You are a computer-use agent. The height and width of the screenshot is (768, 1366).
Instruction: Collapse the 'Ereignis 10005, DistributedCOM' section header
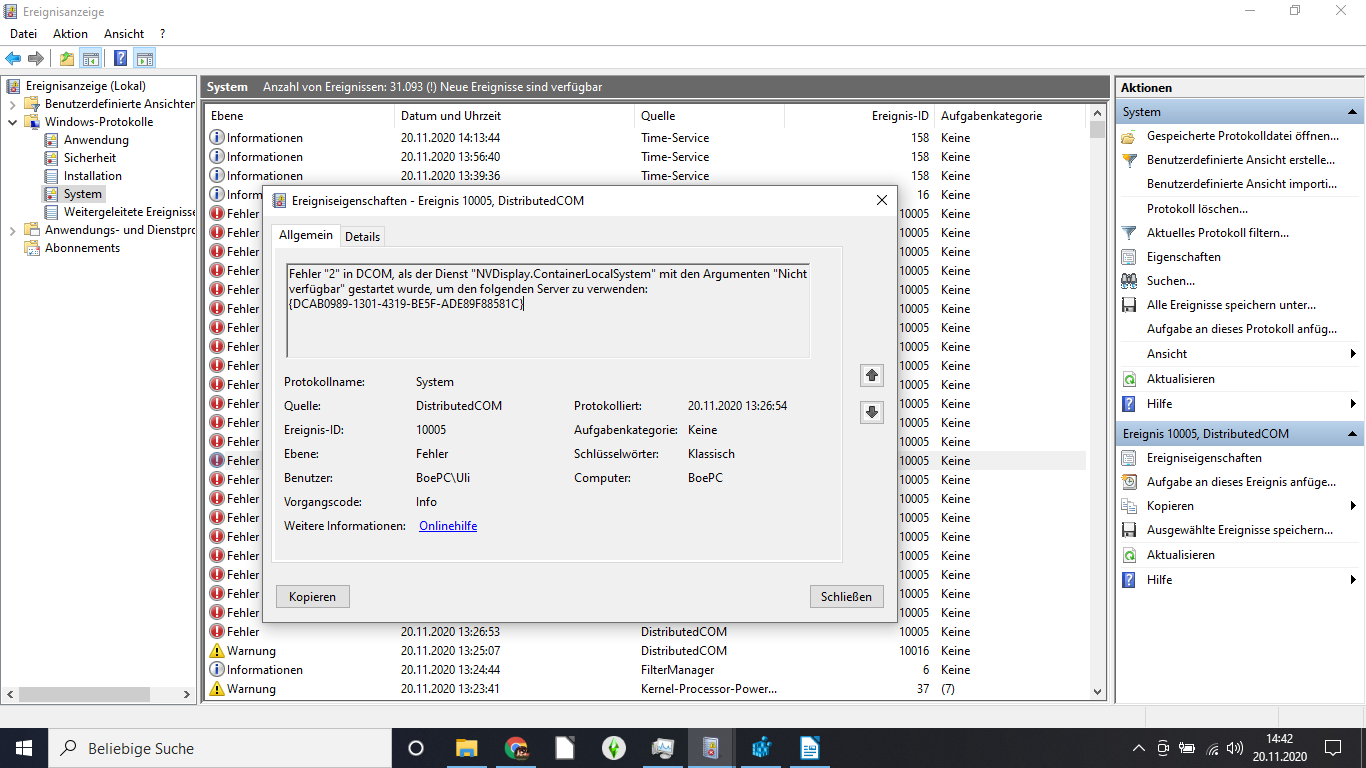click(x=1353, y=434)
